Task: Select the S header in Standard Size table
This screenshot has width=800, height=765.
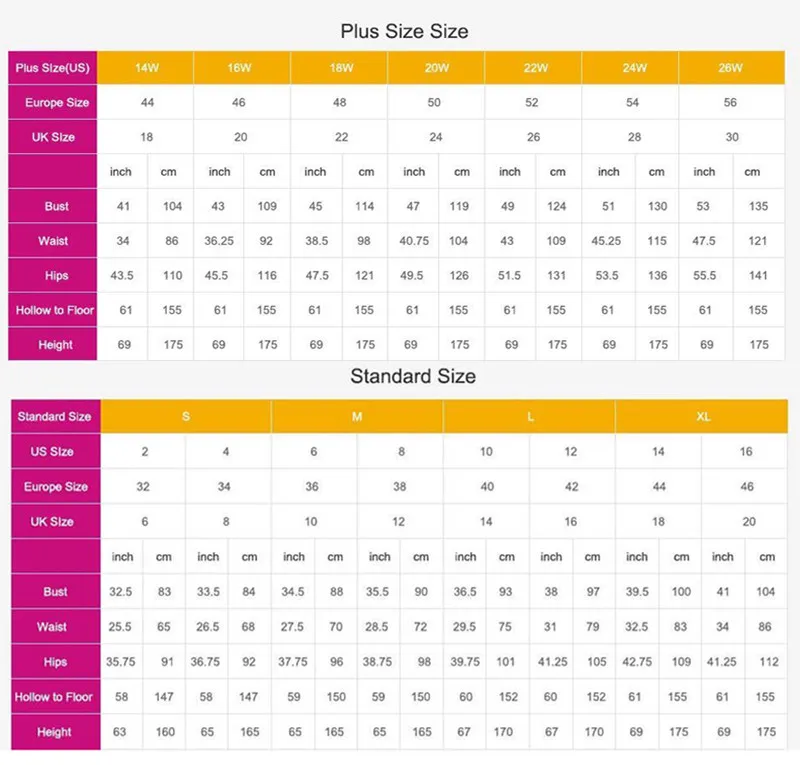Action: [186, 416]
